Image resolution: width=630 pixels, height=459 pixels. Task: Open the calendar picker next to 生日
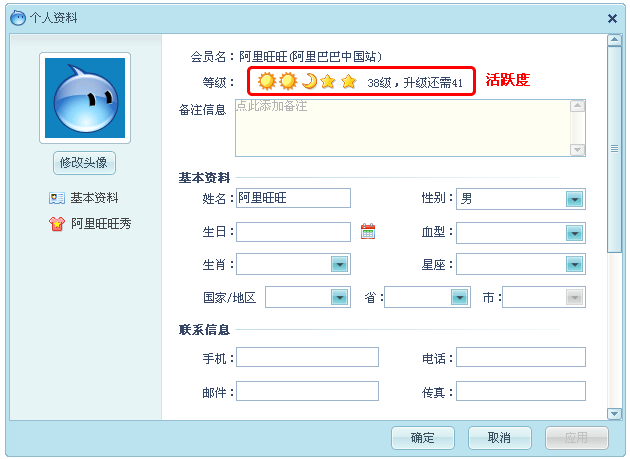tap(368, 232)
